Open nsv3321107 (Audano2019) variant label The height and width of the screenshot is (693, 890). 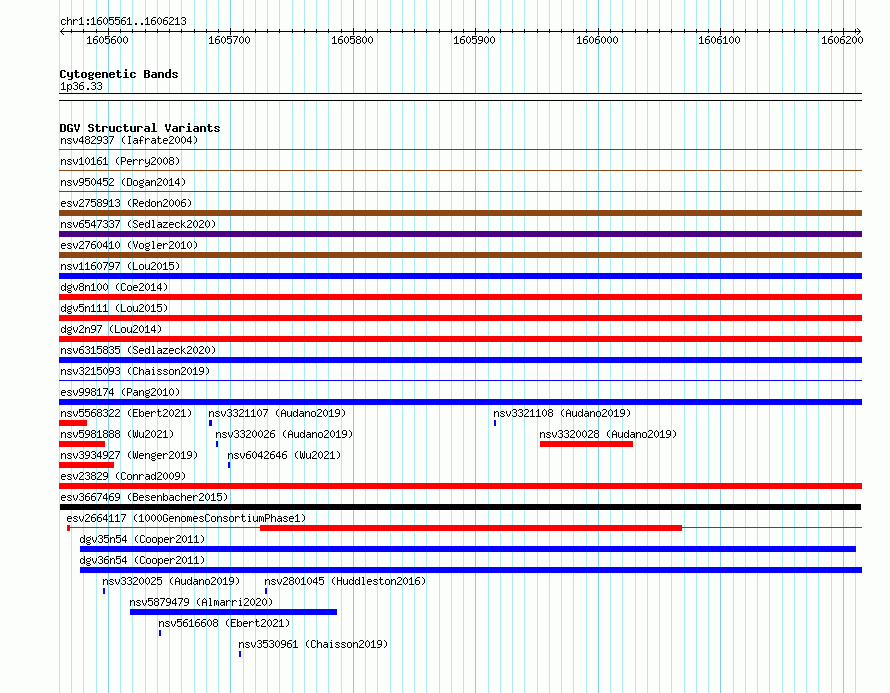click(x=277, y=413)
